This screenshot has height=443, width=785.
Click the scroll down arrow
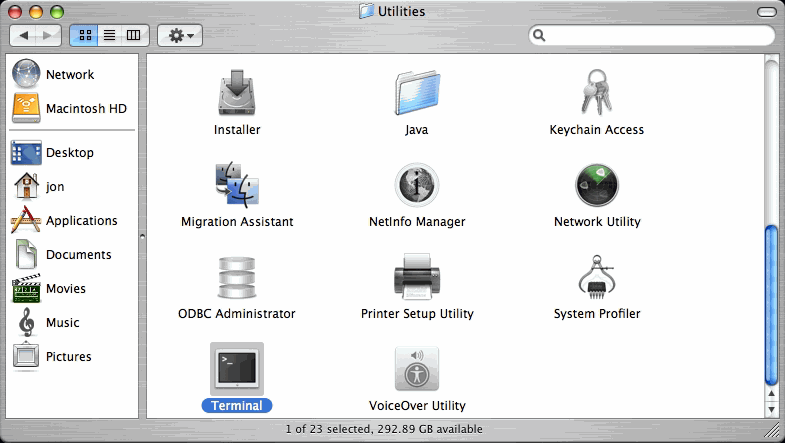tap(771, 409)
